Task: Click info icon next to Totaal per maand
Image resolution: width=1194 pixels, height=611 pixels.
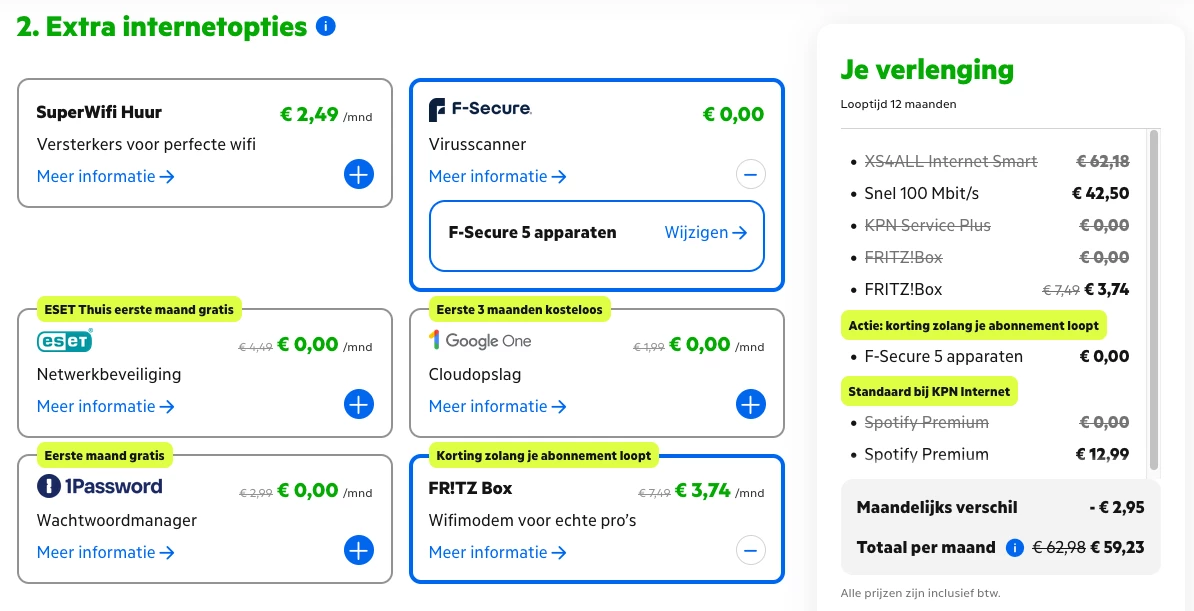Action: tap(1015, 547)
